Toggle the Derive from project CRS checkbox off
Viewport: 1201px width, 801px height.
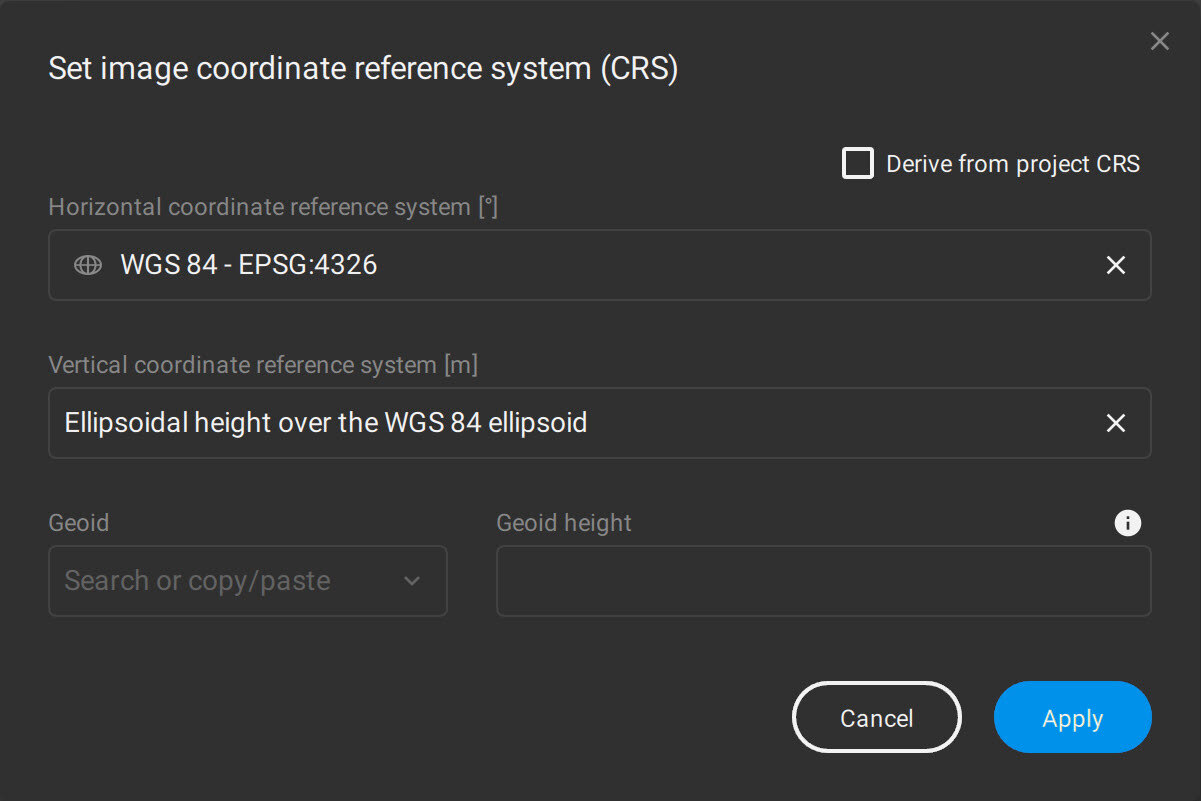(857, 163)
